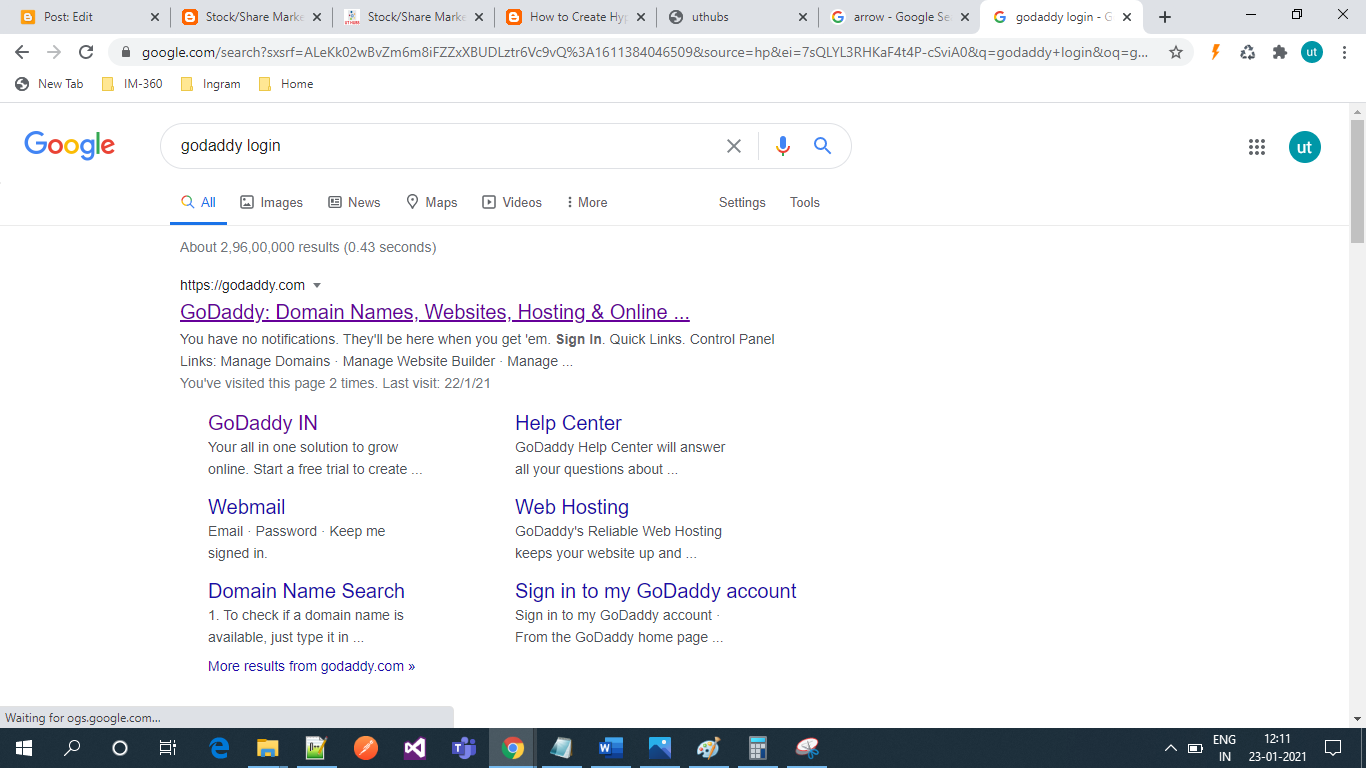The height and width of the screenshot is (768, 1366).
Task: Open the Paint palette app in taskbar
Action: 708,748
